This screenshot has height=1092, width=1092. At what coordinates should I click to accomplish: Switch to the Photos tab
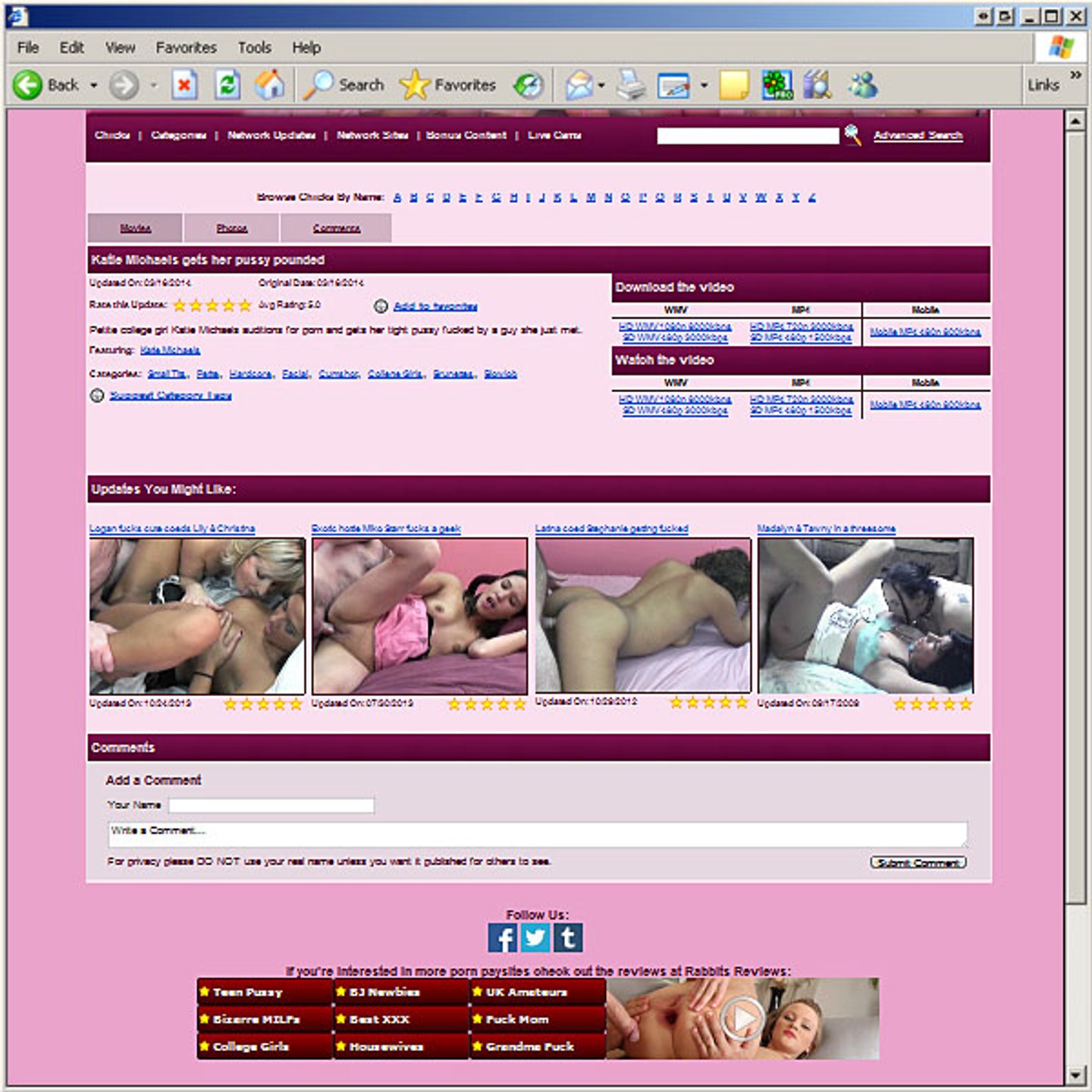(x=231, y=228)
